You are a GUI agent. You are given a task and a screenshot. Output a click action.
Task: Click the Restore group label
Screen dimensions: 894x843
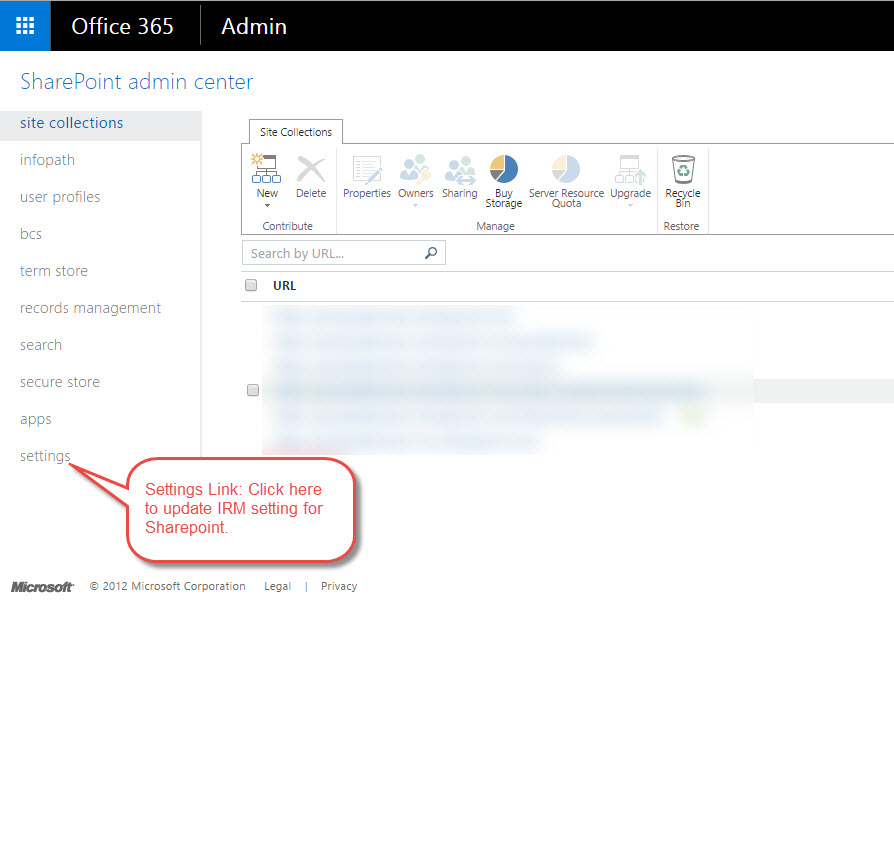tap(681, 226)
